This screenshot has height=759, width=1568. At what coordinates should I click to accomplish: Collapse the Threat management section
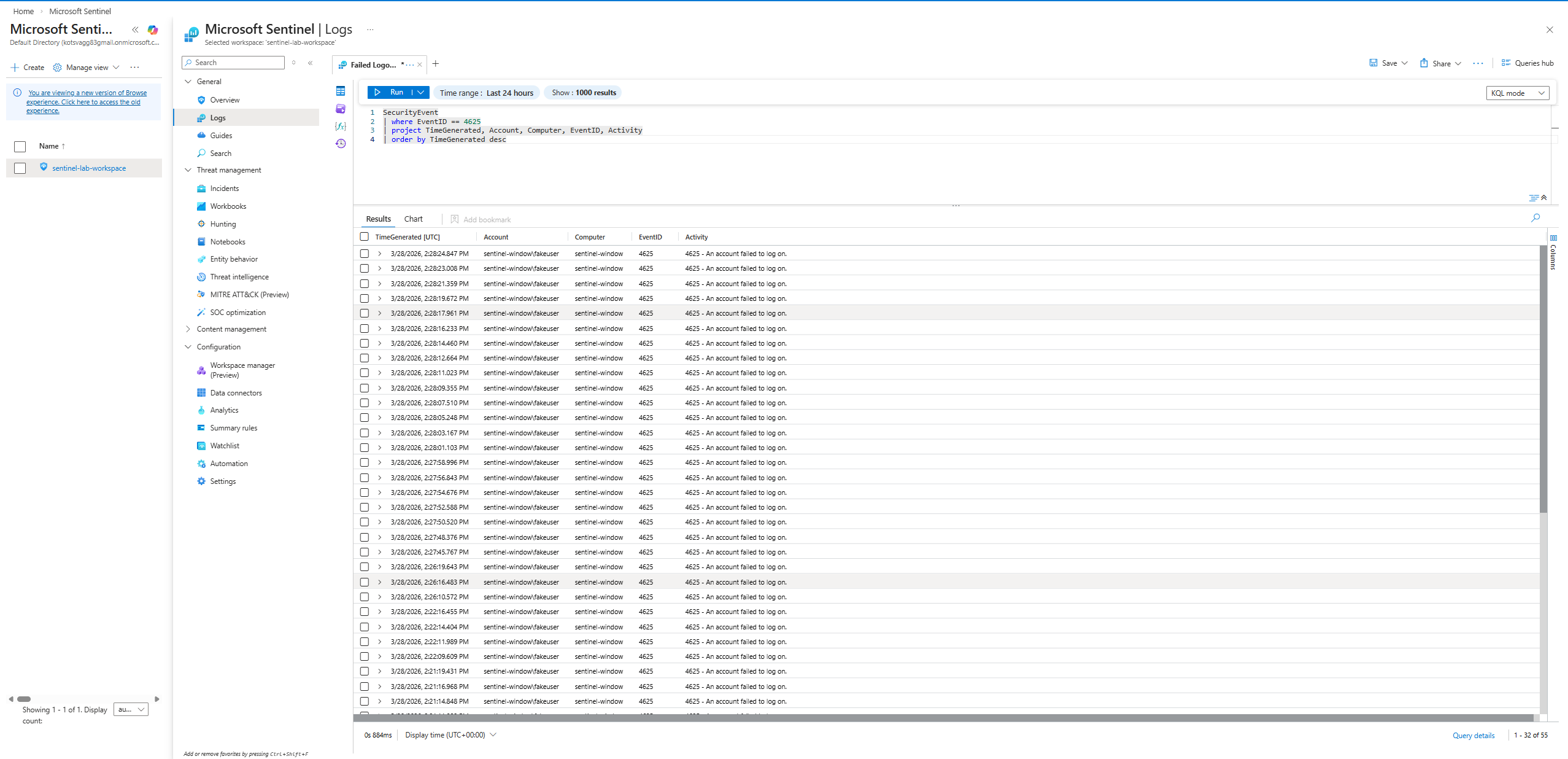[188, 170]
